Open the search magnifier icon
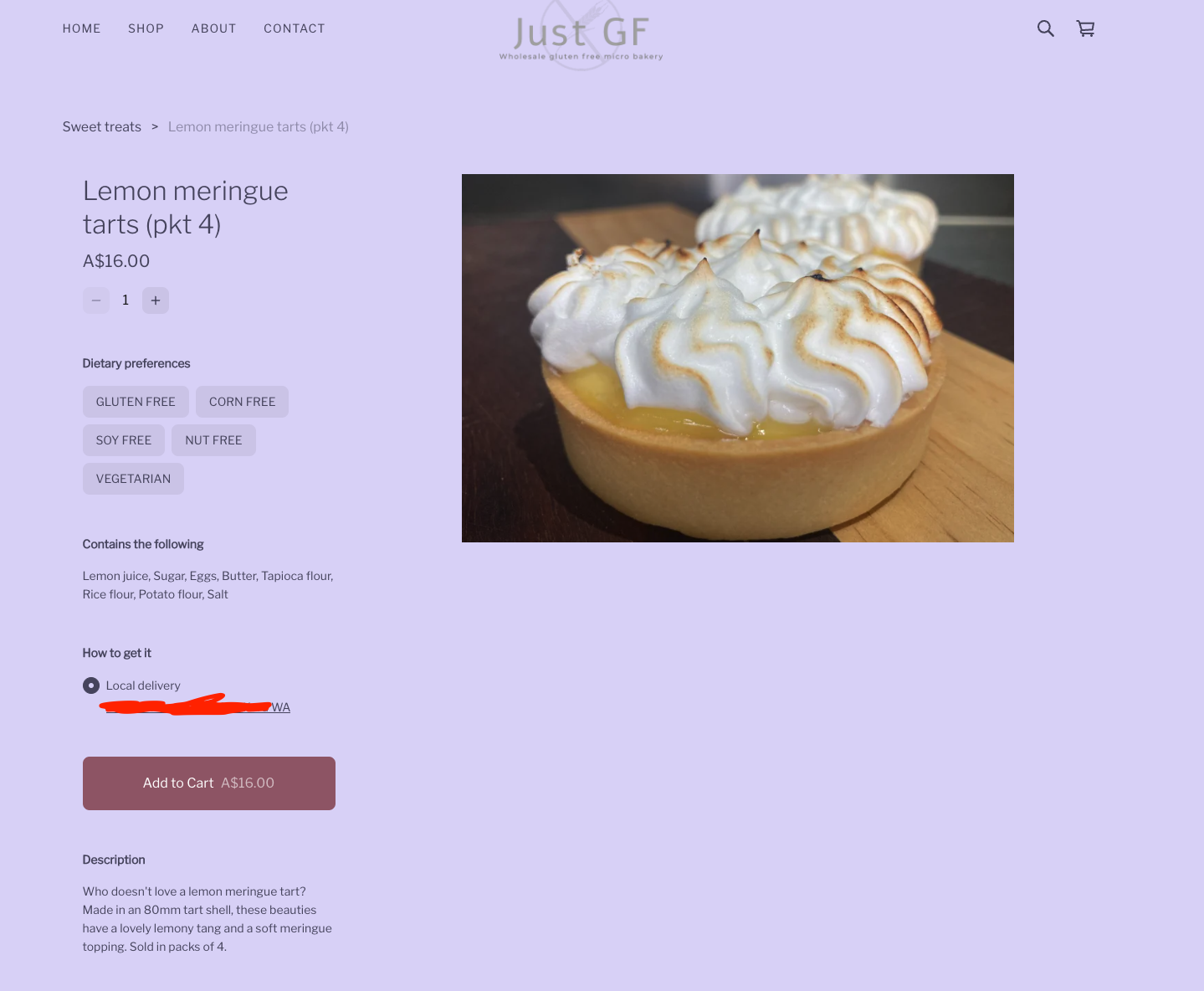Viewport: 1204px width, 991px height. pyautogui.click(x=1045, y=28)
